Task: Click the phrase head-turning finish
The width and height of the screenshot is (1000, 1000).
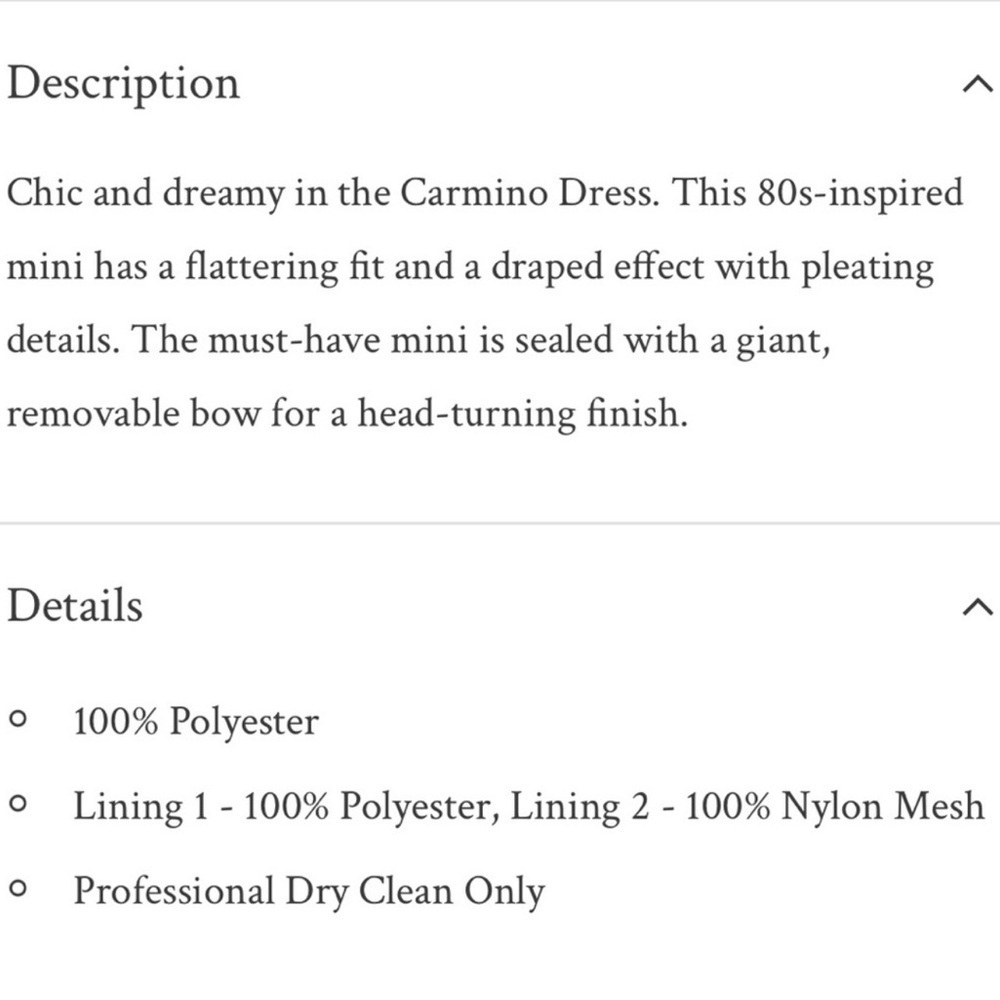Action: pyautogui.click(x=522, y=414)
